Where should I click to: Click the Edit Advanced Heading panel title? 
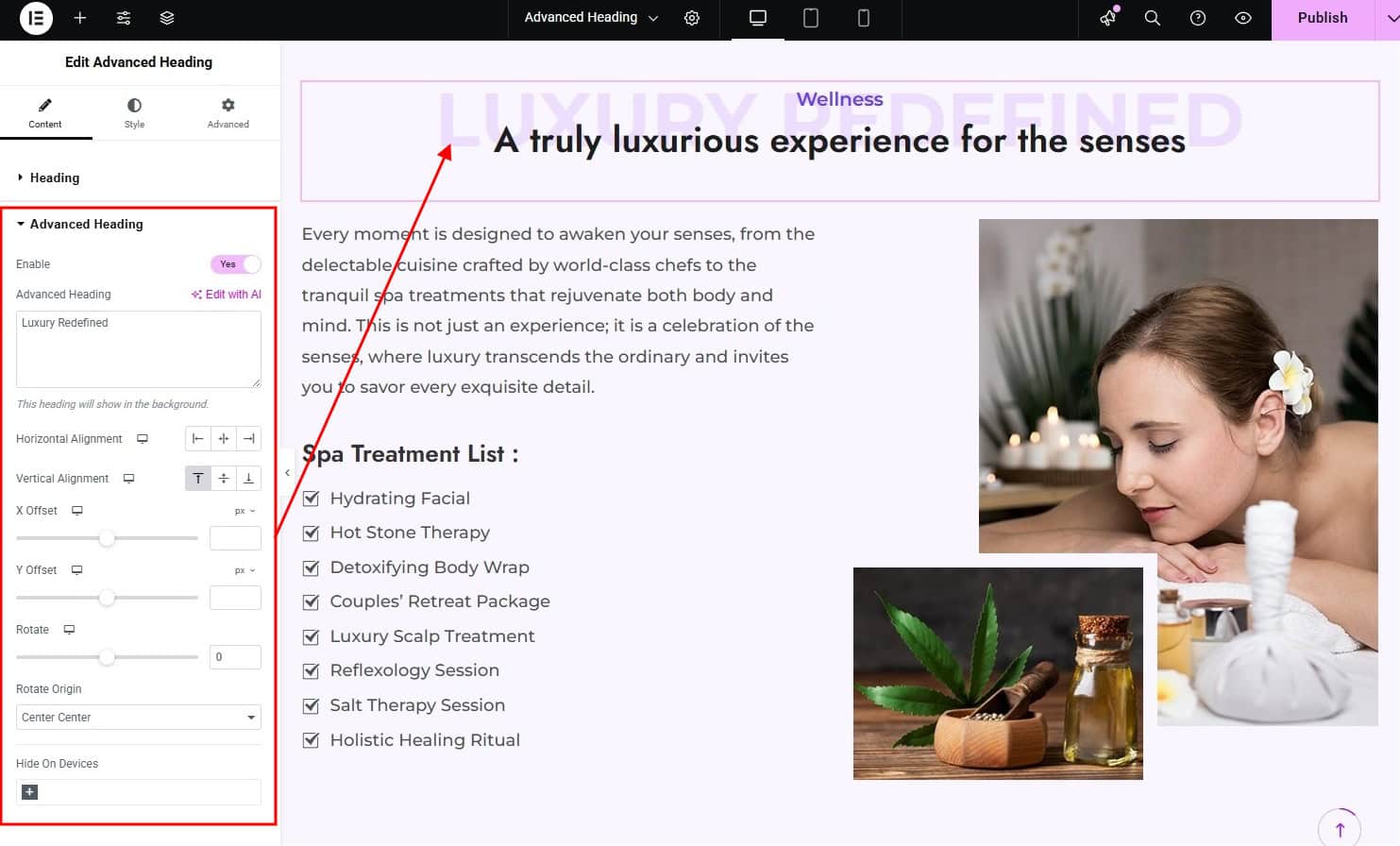[x=139, y=62]
